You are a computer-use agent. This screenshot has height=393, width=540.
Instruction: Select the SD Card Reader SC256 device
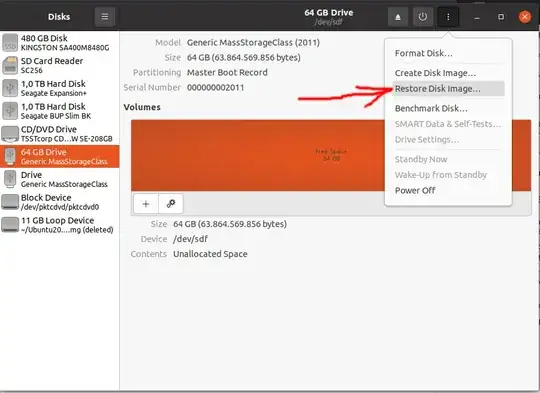(60, 65)
